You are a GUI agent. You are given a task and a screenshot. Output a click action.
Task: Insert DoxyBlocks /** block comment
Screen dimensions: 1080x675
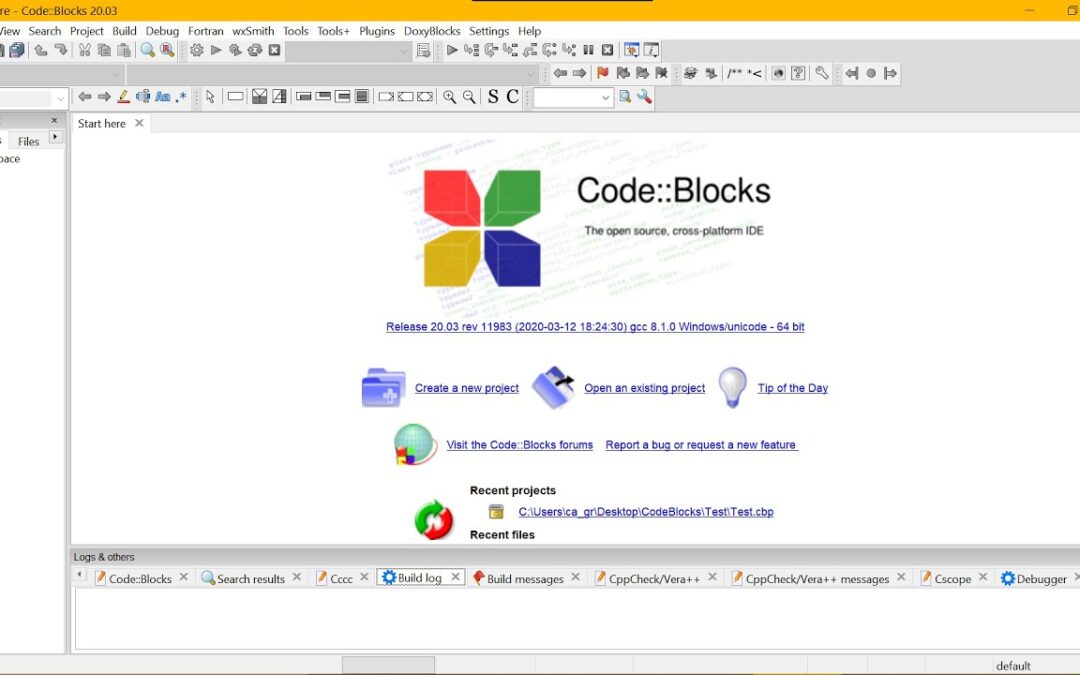[735, 73]
